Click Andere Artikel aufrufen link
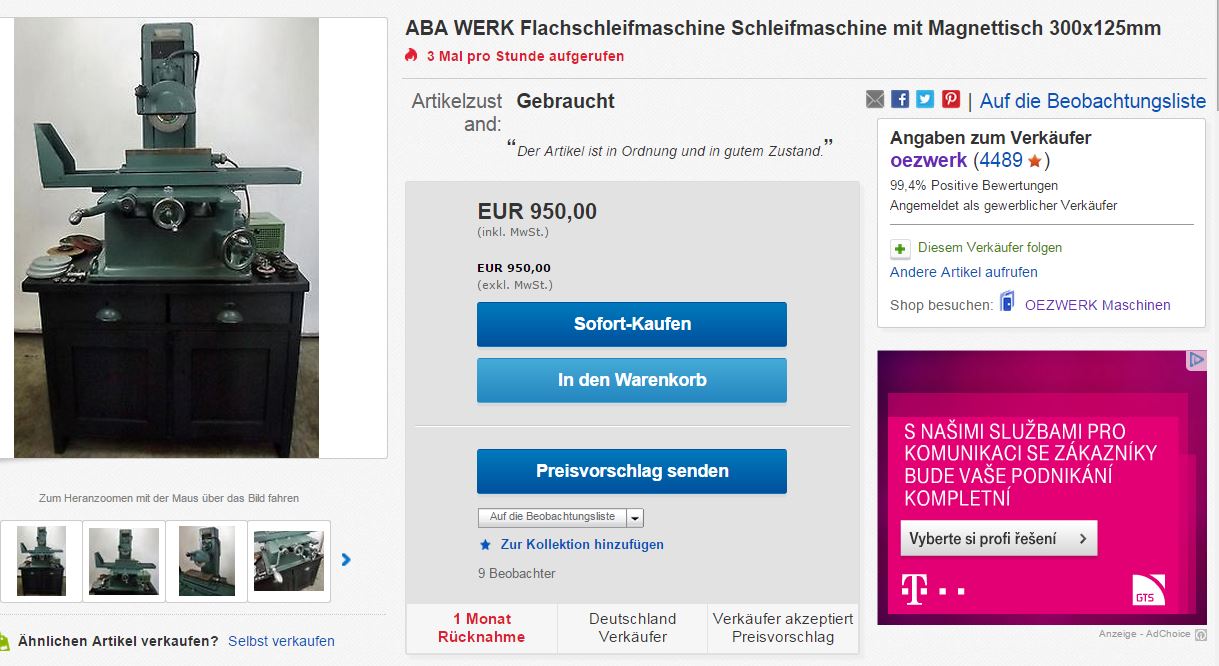This screenshot has width=1219, height=666. 964,272
